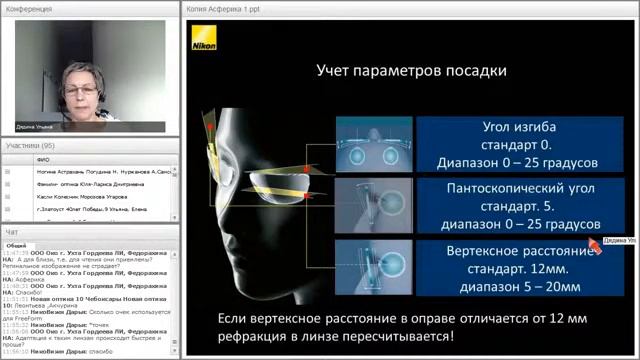Click the last chat message 'спасибо'
Screen dimensions: 640x360
click(x=57, y=351)
